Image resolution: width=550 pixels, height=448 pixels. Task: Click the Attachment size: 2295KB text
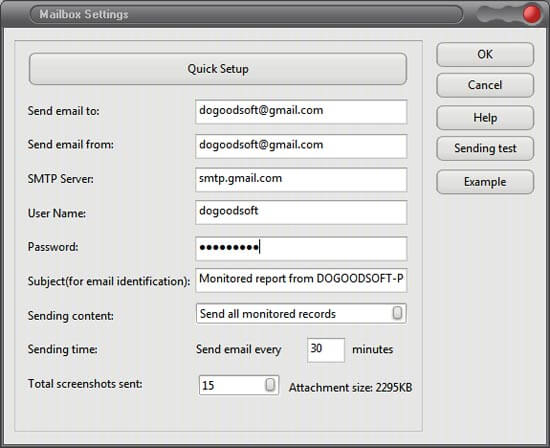350,388
